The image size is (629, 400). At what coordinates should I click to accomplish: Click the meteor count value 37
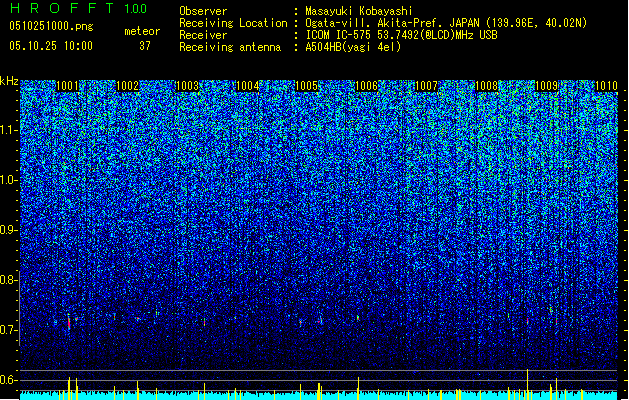point(145,46)
